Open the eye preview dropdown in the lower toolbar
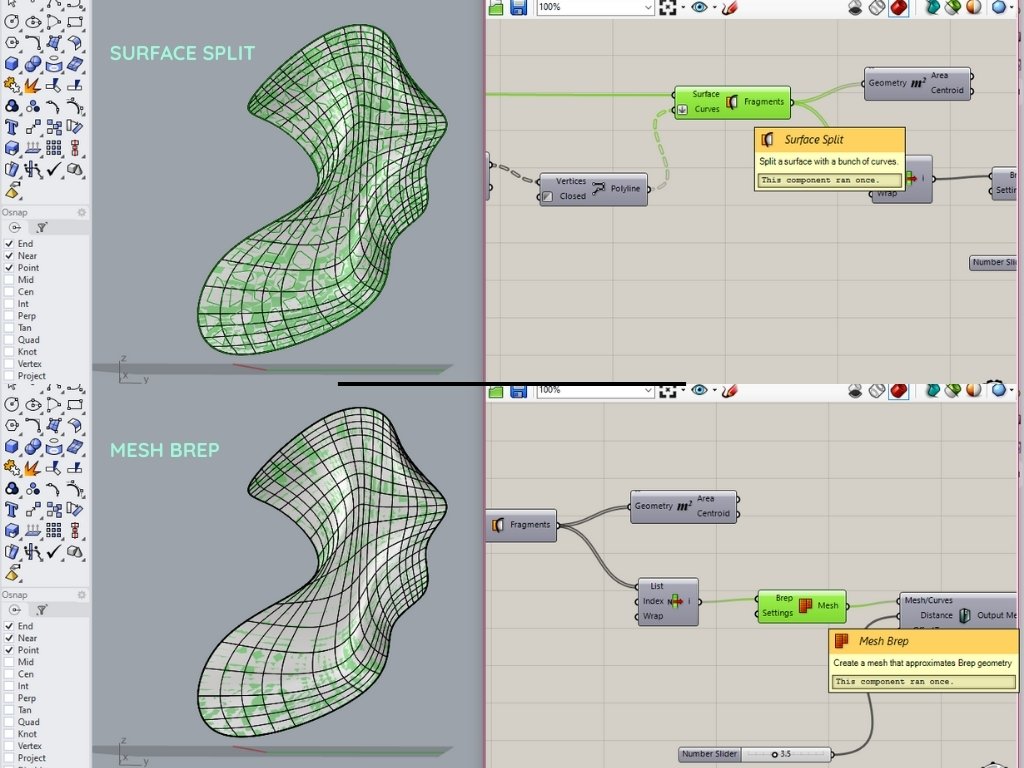Viewport: 1024px width, 768px height. (714, 390)
